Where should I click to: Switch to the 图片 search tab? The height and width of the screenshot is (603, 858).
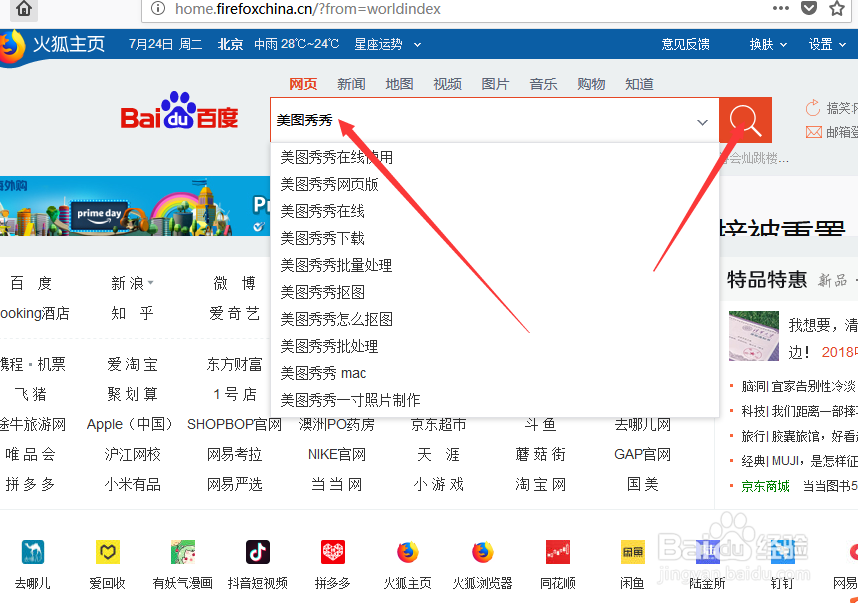click(x=495, y=84)
